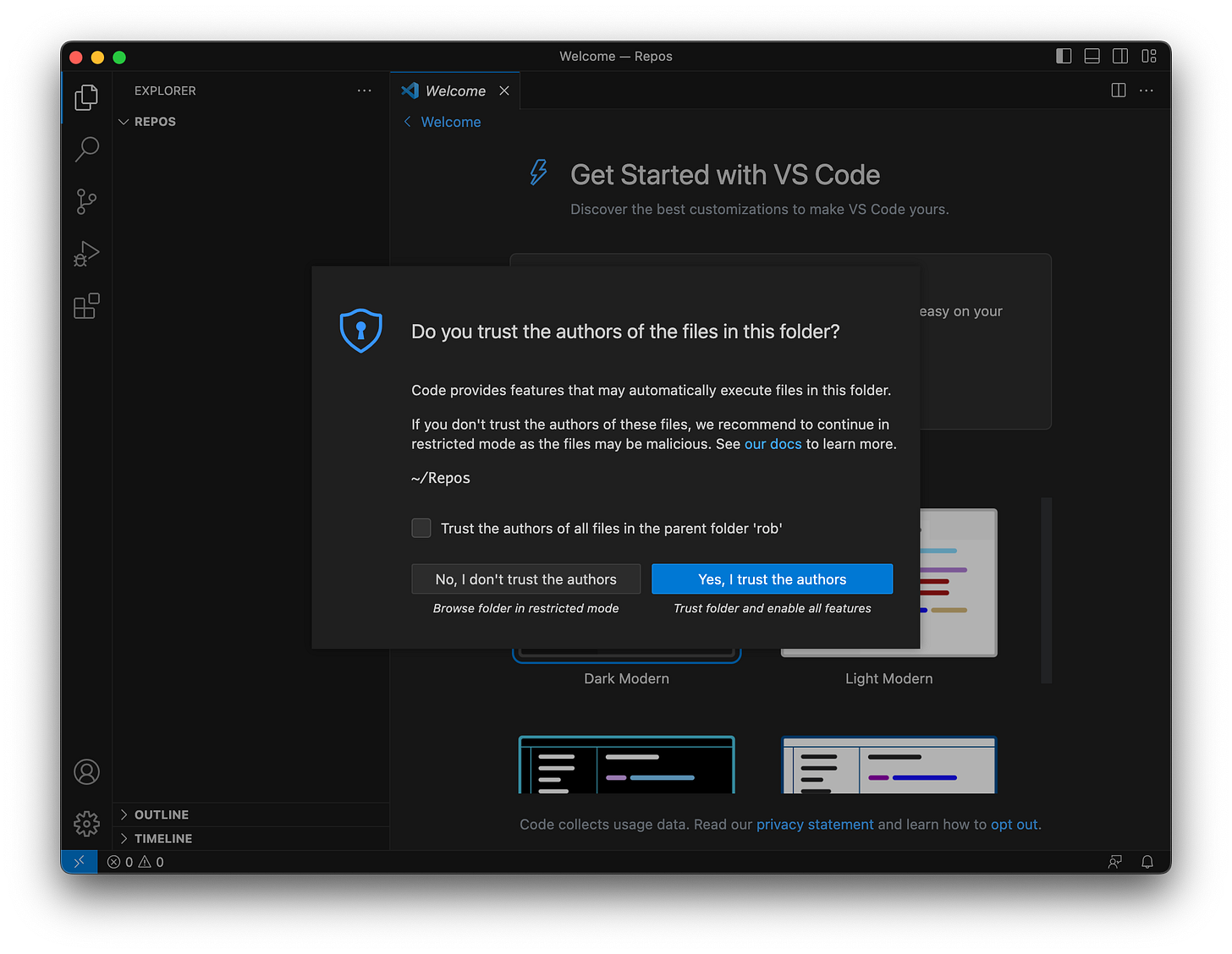Select the dark high contrast theme thumbnail
Screen dimensions: 1232x954
(x=627, y=765)
